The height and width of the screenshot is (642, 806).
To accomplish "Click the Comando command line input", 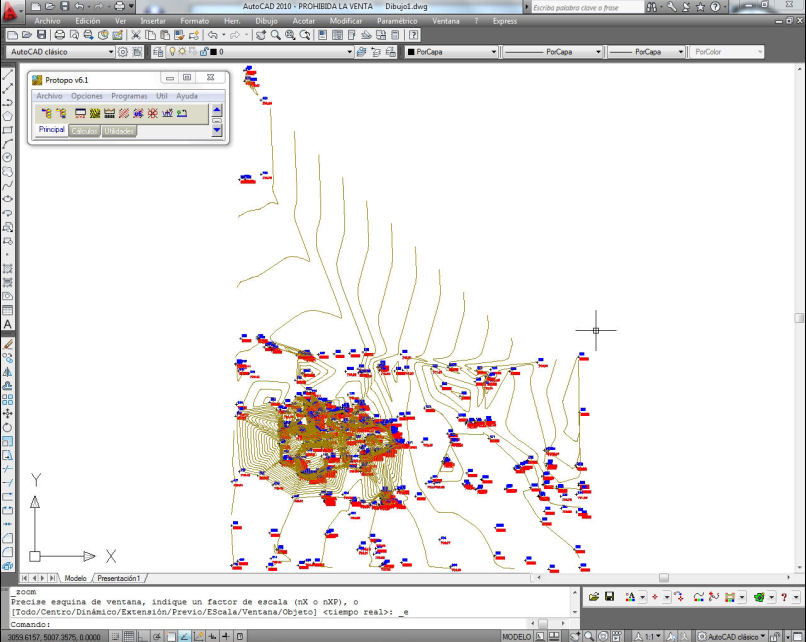I will click(x=290, y=624).
